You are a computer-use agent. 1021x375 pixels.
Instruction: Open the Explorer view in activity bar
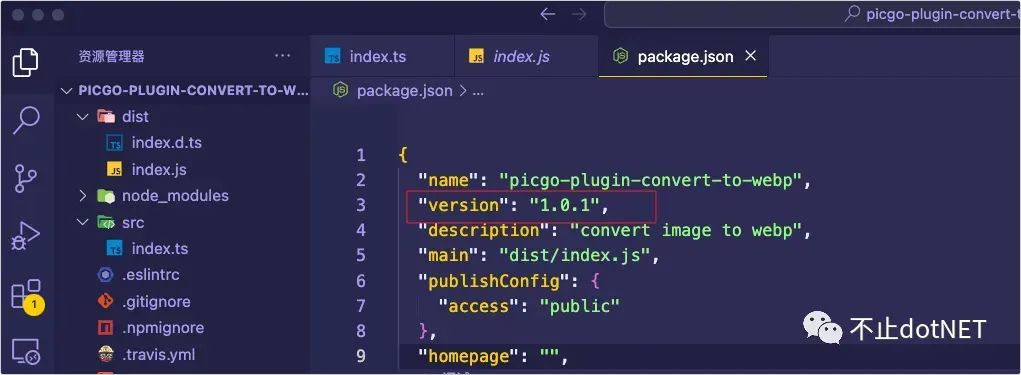click(x=25, y=62)
